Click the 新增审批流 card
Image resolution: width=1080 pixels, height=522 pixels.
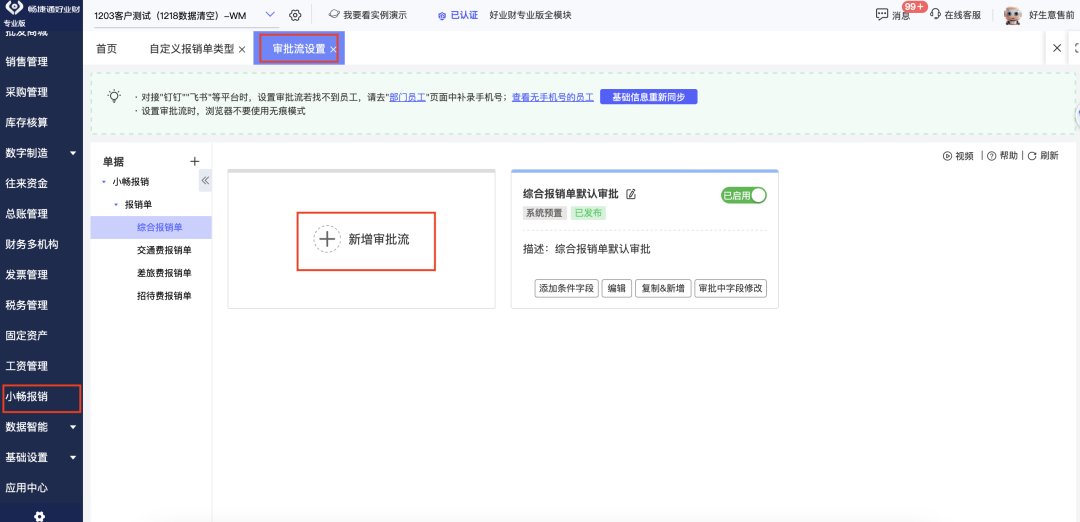click(x=365, y=240)
